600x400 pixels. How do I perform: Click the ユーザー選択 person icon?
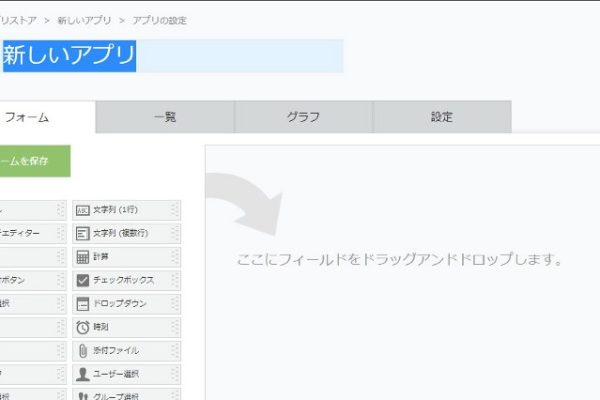[83, 374]
